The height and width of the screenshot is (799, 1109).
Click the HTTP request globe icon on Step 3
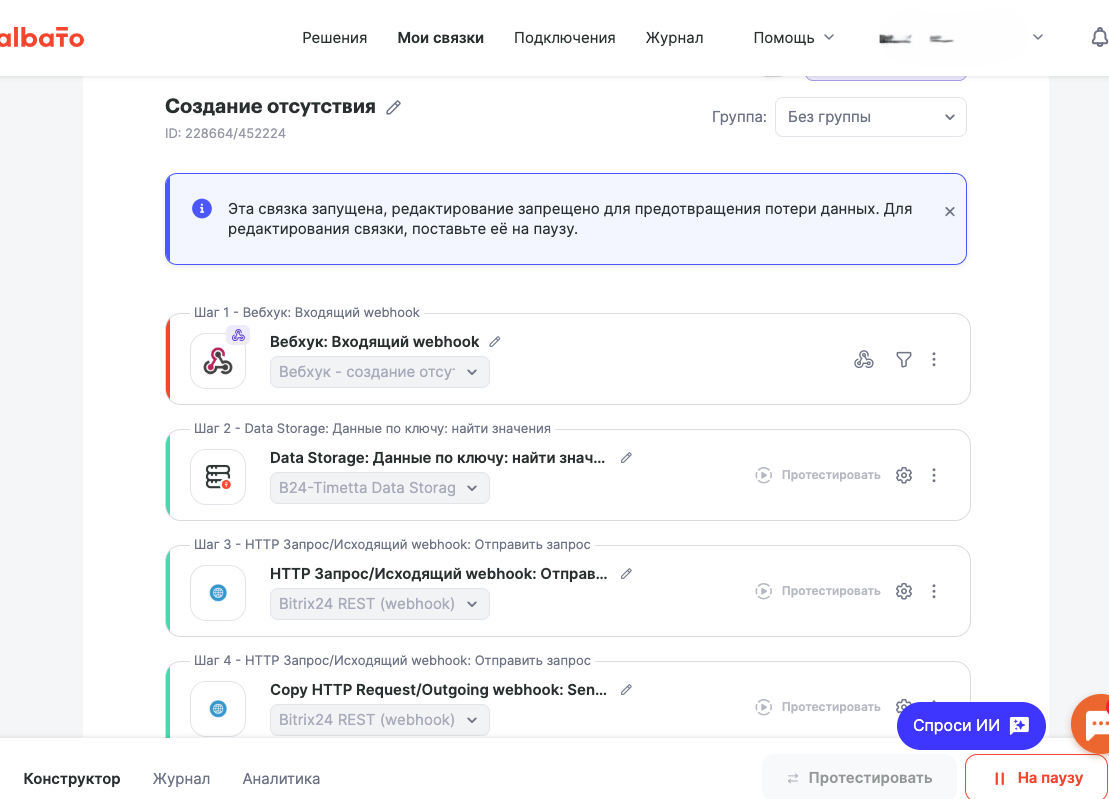point(218,593)
